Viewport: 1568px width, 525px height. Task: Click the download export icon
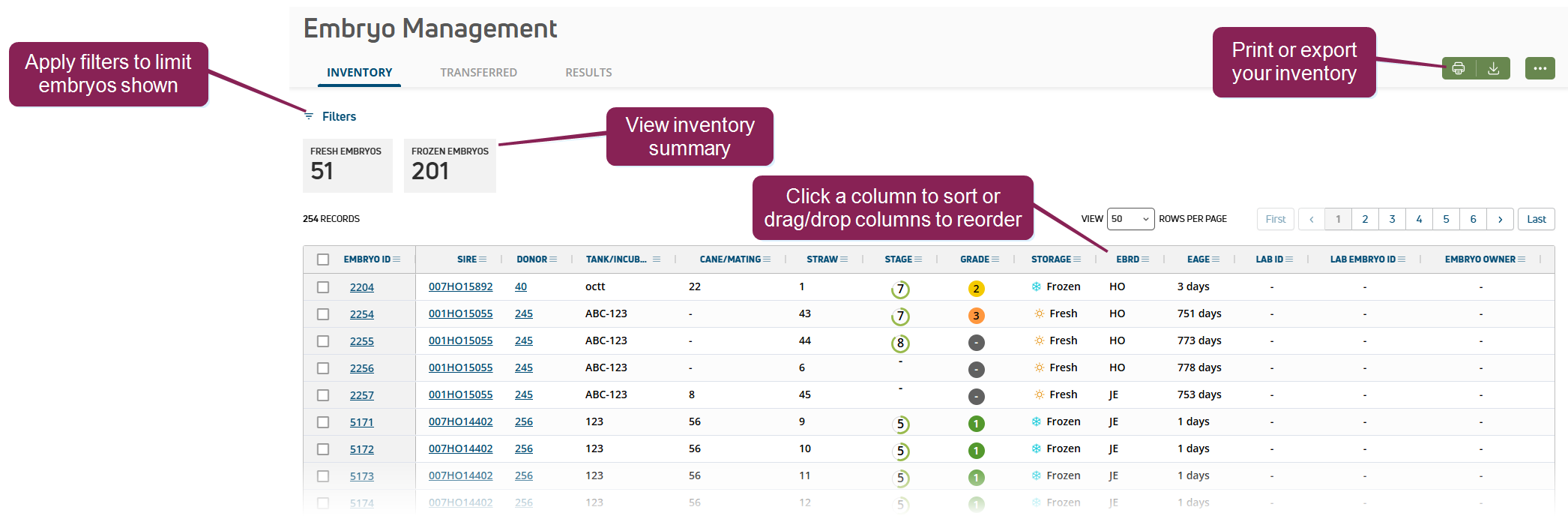1493,68
